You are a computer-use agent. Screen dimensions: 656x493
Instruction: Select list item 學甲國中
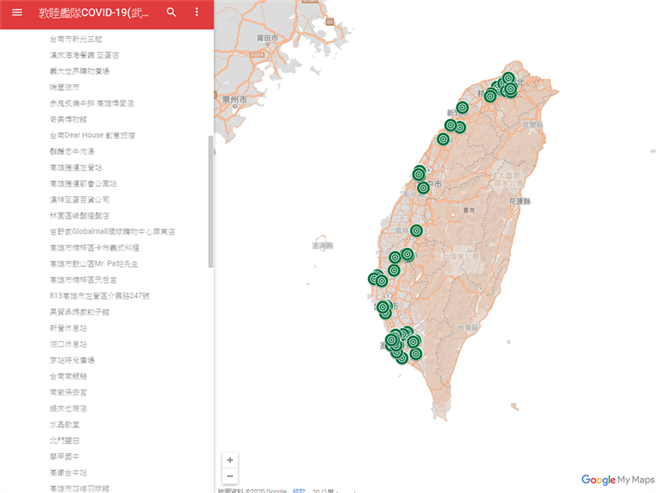64,456
